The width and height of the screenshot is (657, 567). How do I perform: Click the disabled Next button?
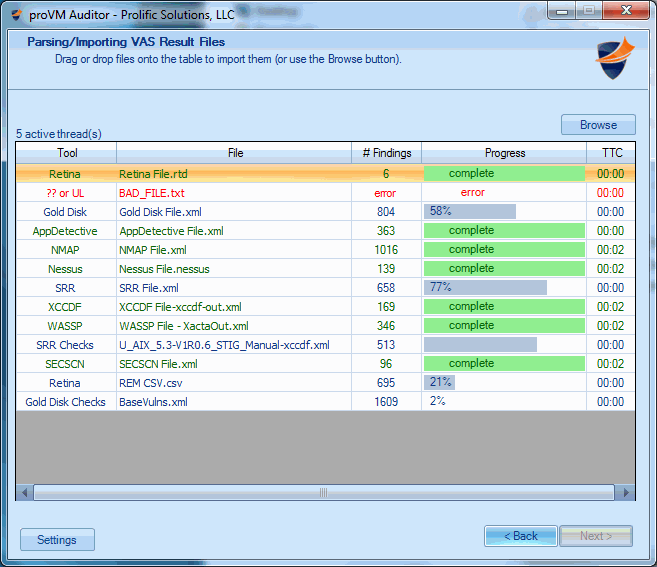596,536
